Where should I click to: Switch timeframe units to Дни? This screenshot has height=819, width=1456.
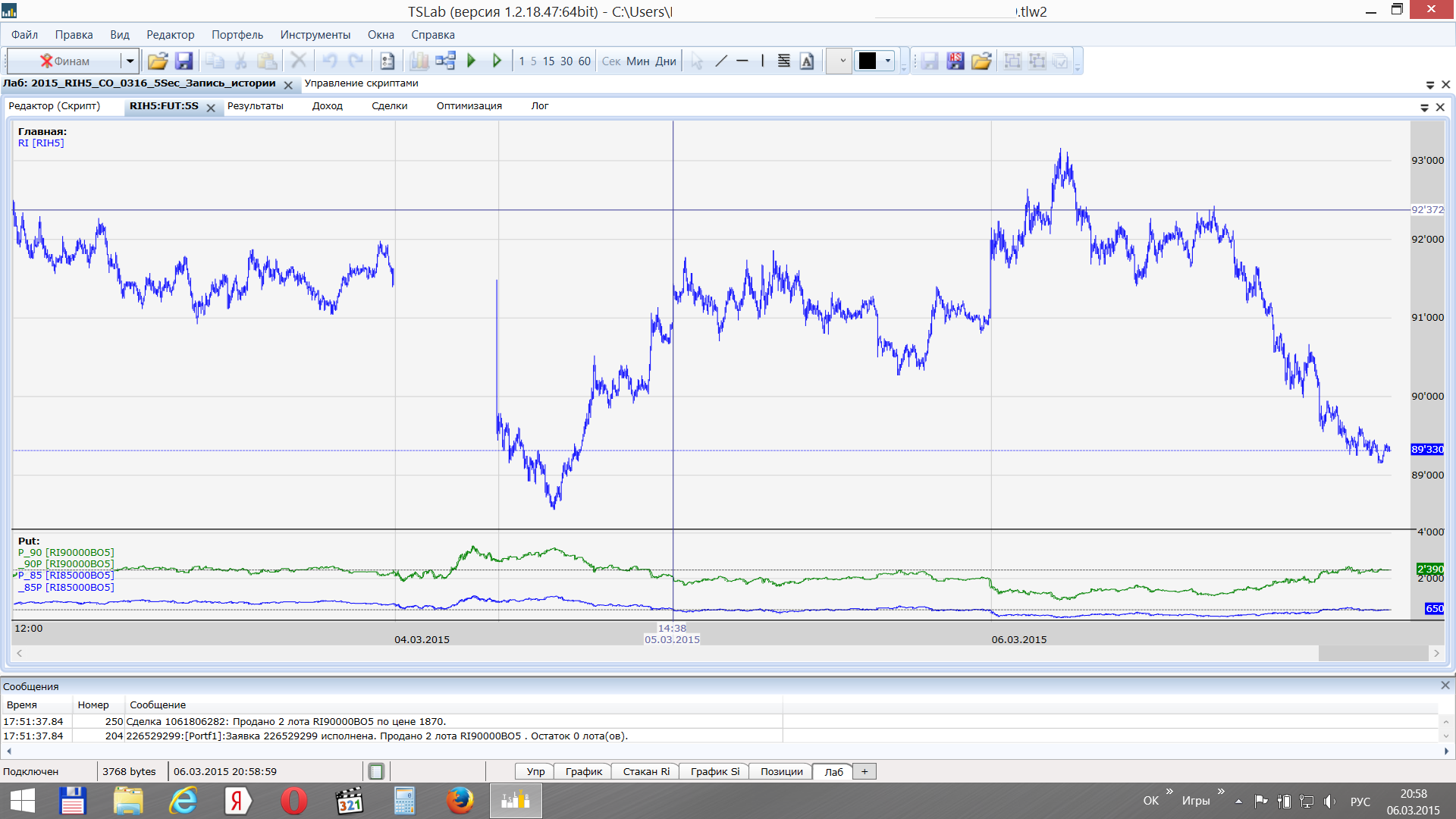(x=666, y=61)
